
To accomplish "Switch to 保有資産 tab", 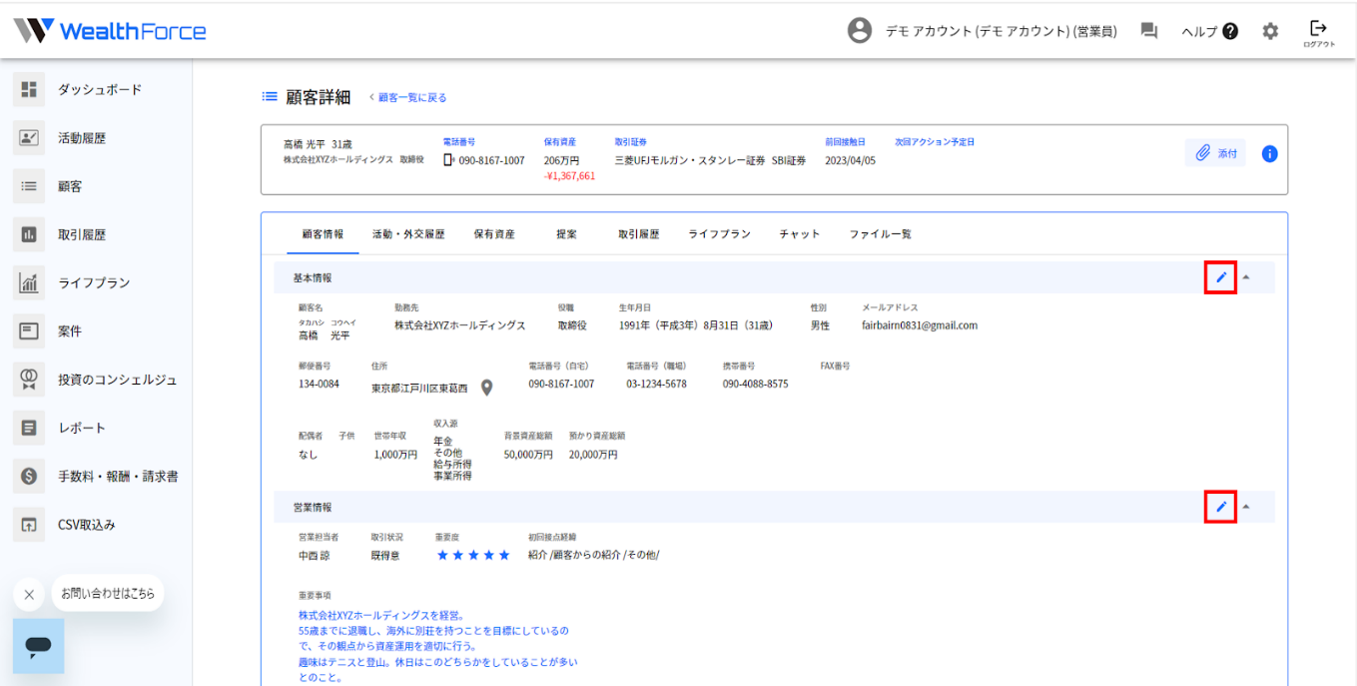I will [x=494, y=234].
